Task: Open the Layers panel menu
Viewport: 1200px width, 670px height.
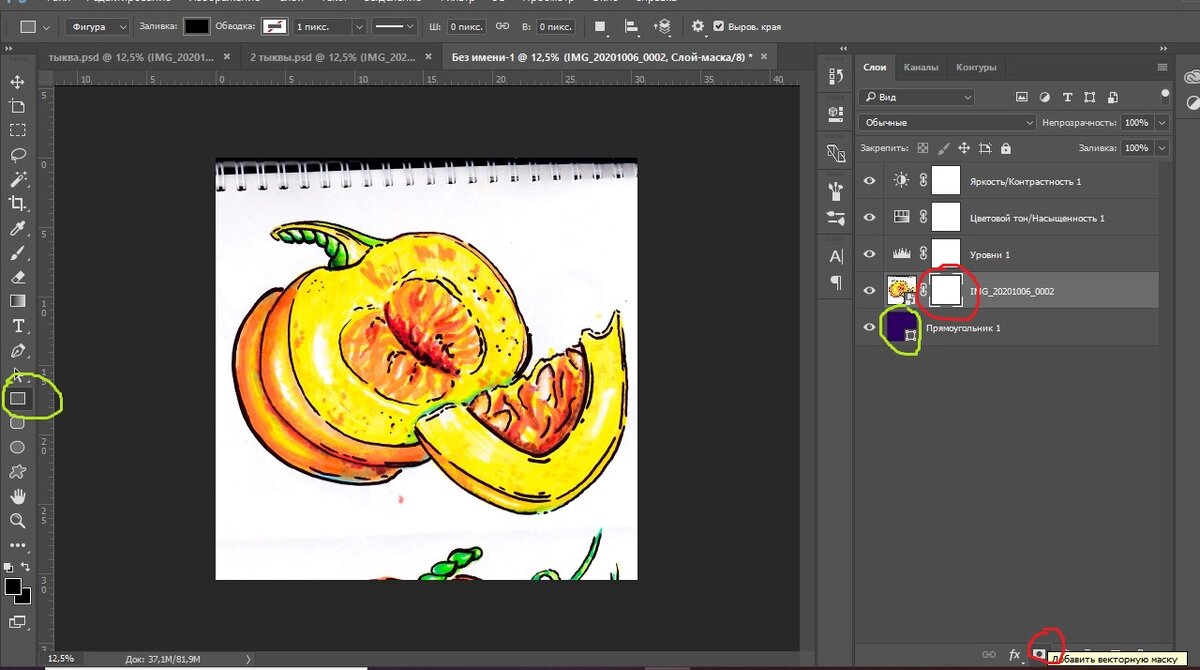Action: [x=1162, y=67]
